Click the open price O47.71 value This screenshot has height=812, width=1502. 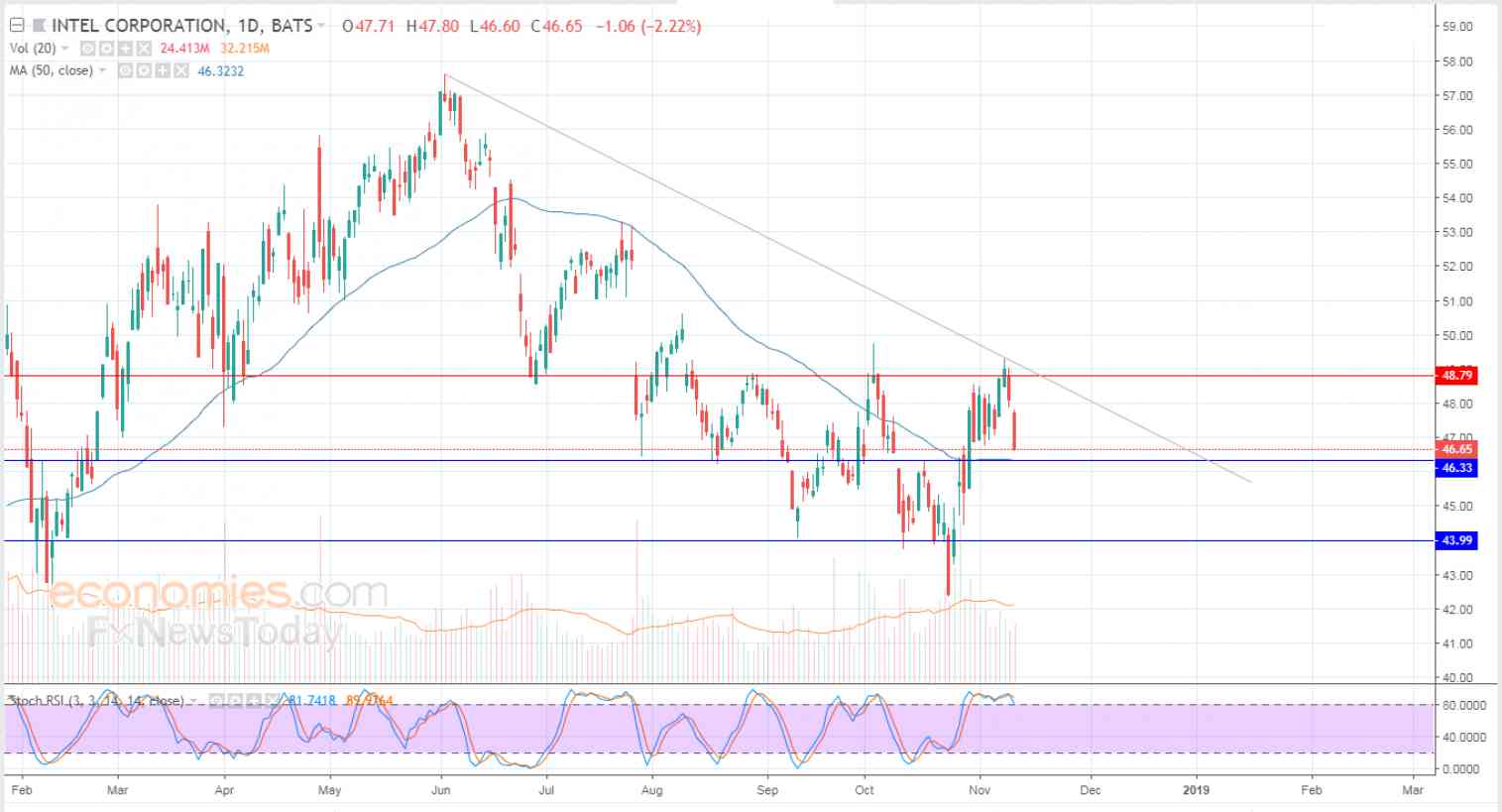[x=368, y=26]
